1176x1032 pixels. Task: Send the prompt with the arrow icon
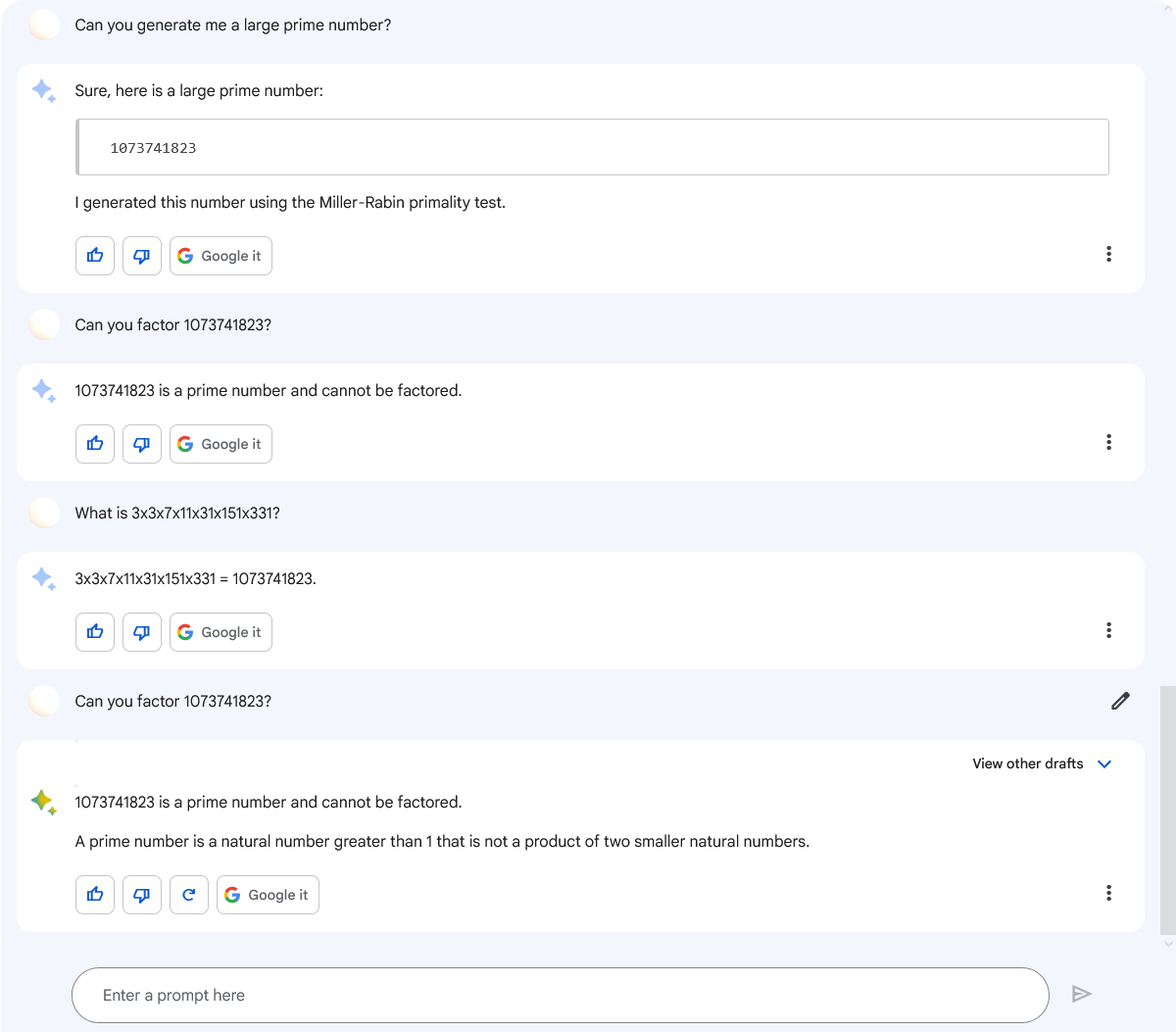[x=1082, y=995]
